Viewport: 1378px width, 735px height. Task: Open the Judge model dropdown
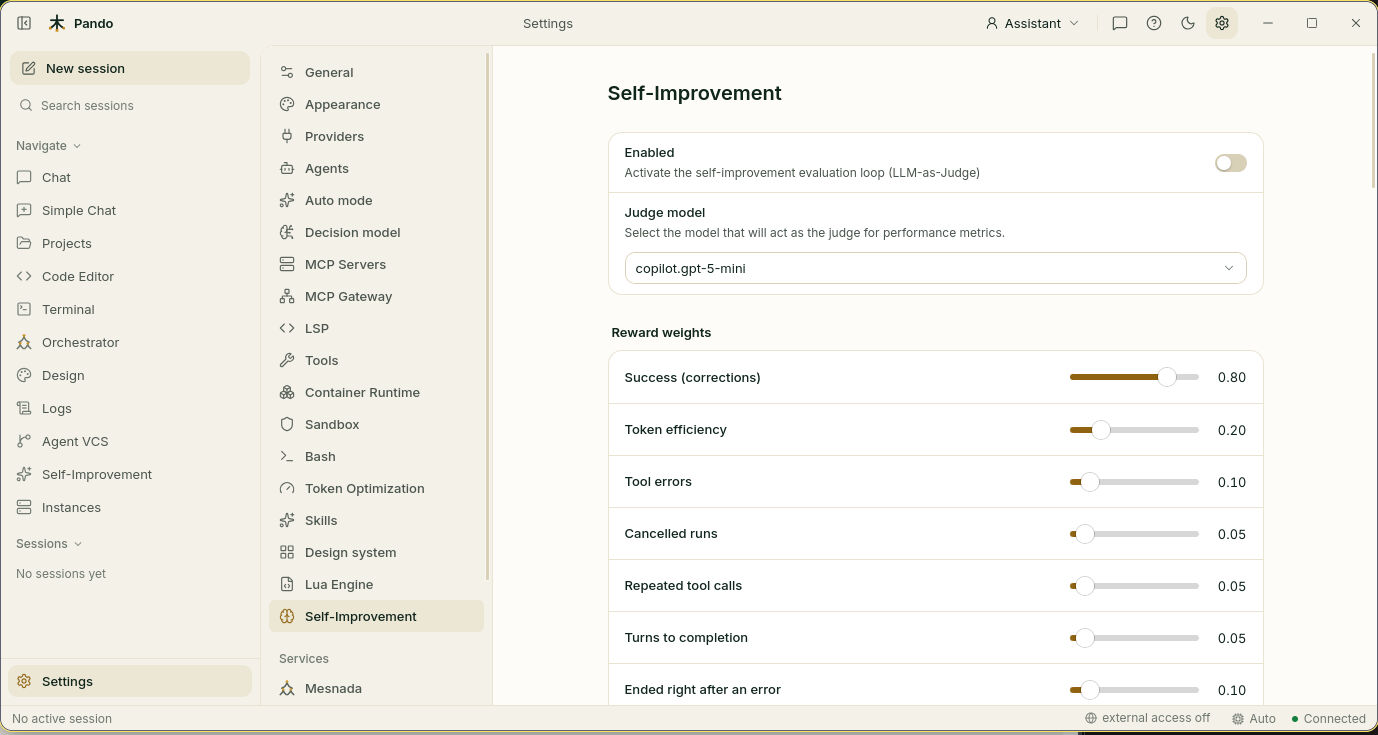point(935,268)
